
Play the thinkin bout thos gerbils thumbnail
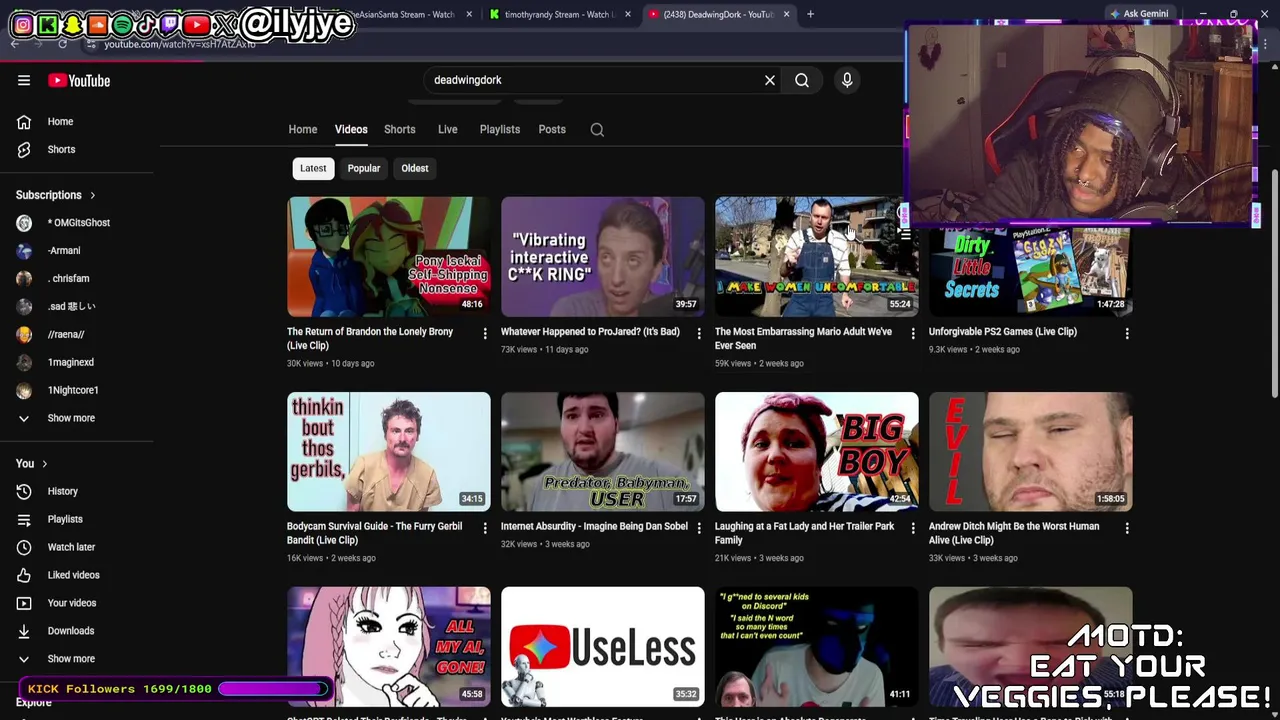click(389, 452)
